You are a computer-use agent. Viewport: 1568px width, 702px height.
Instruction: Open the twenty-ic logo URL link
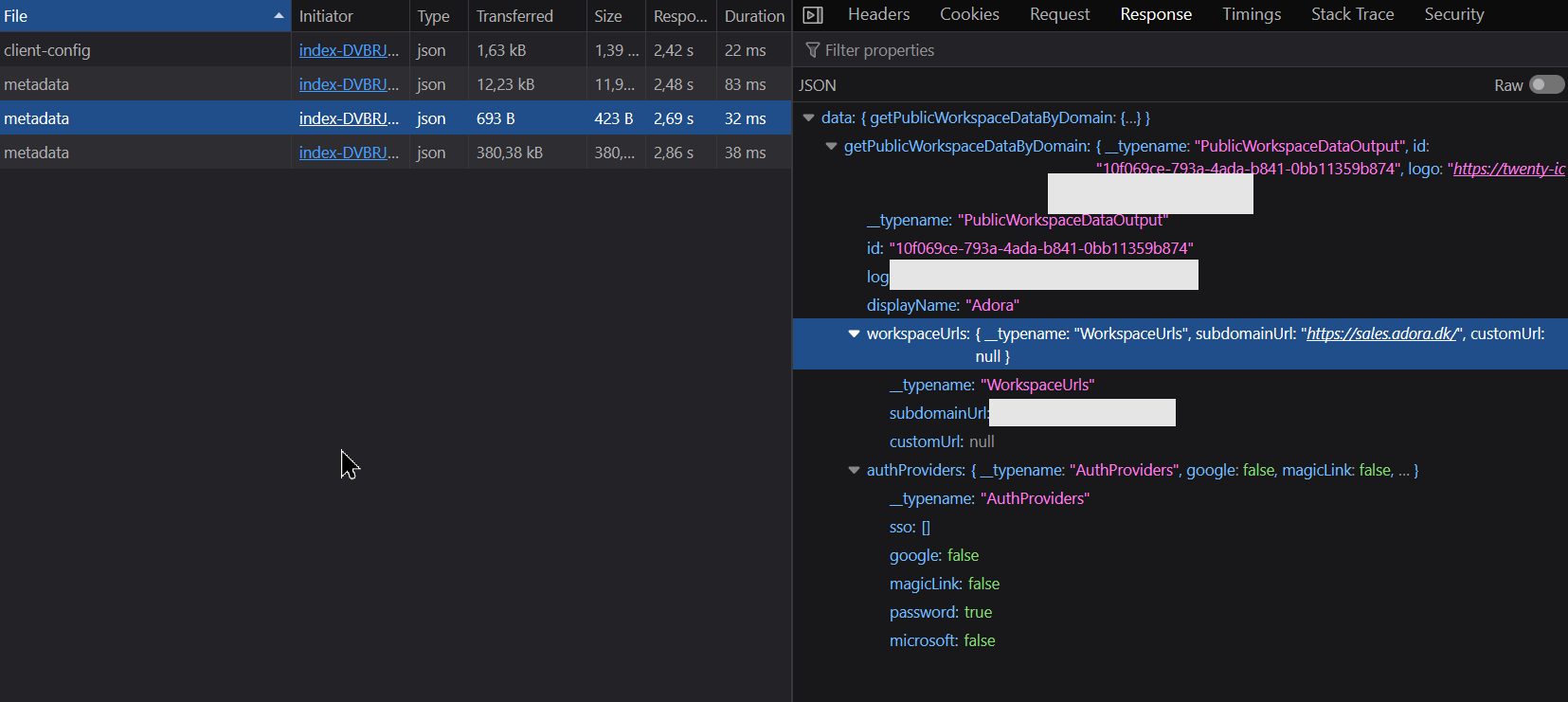point(1509,169)
